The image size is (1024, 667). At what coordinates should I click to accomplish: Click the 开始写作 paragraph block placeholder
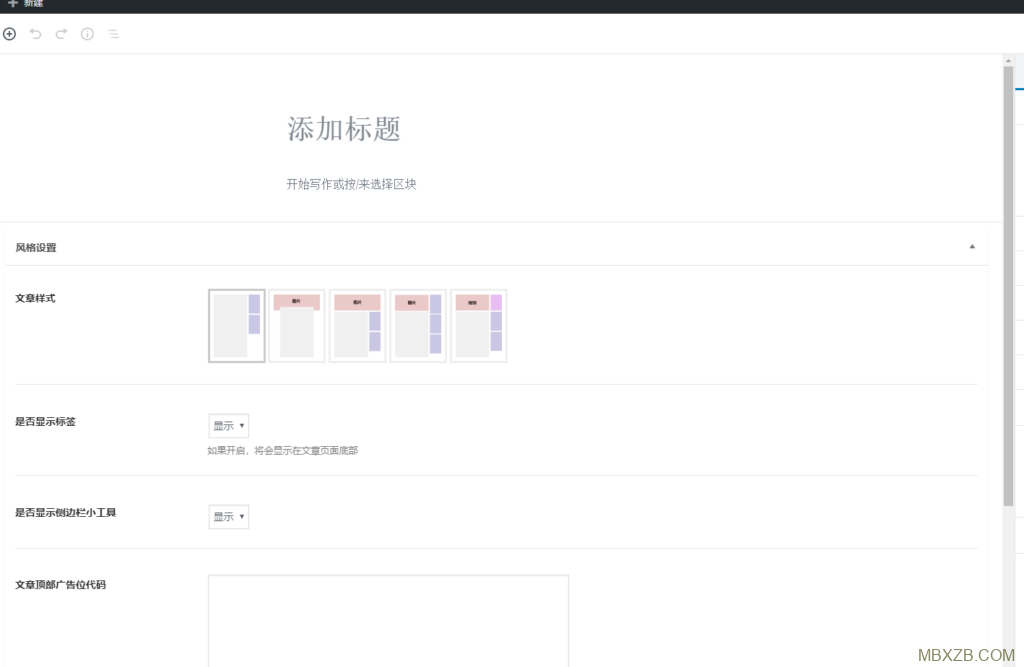[x=351, y=184]
